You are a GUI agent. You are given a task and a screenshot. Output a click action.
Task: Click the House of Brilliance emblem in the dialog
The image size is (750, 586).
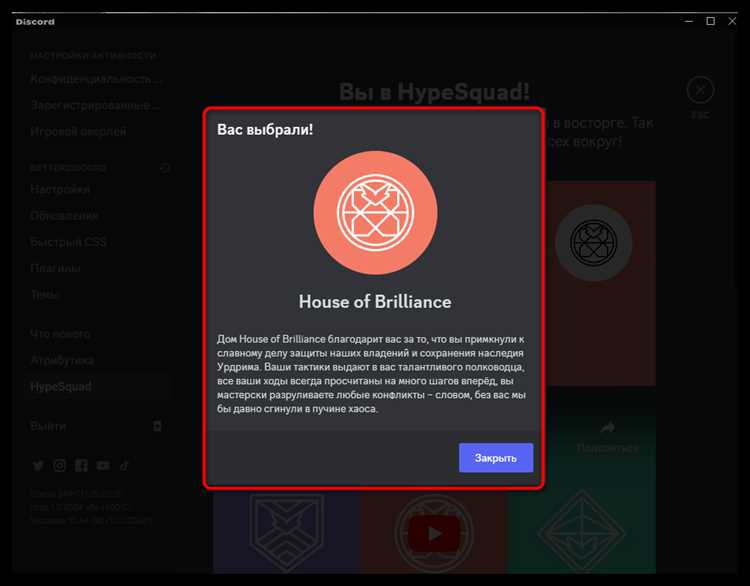coord(375,213)
